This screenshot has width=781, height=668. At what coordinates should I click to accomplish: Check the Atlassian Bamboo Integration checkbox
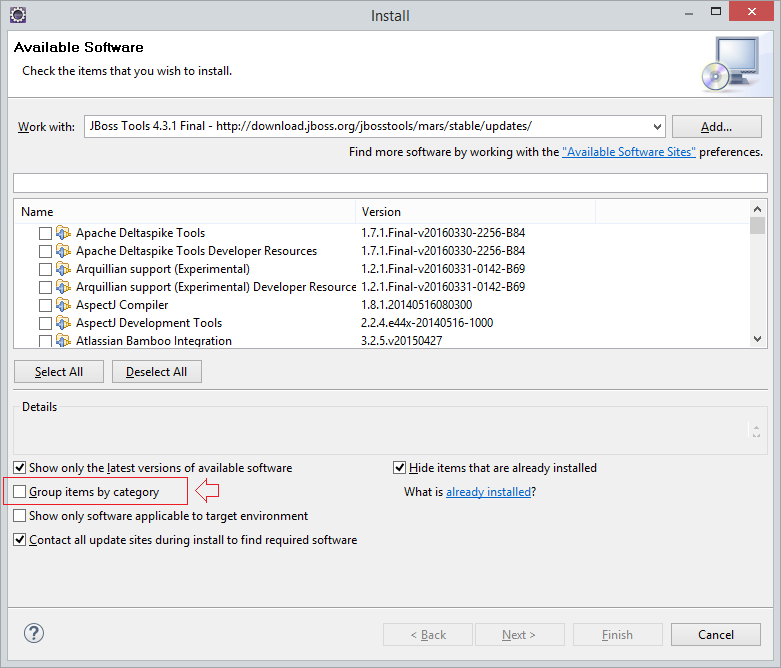click(45, 341)
